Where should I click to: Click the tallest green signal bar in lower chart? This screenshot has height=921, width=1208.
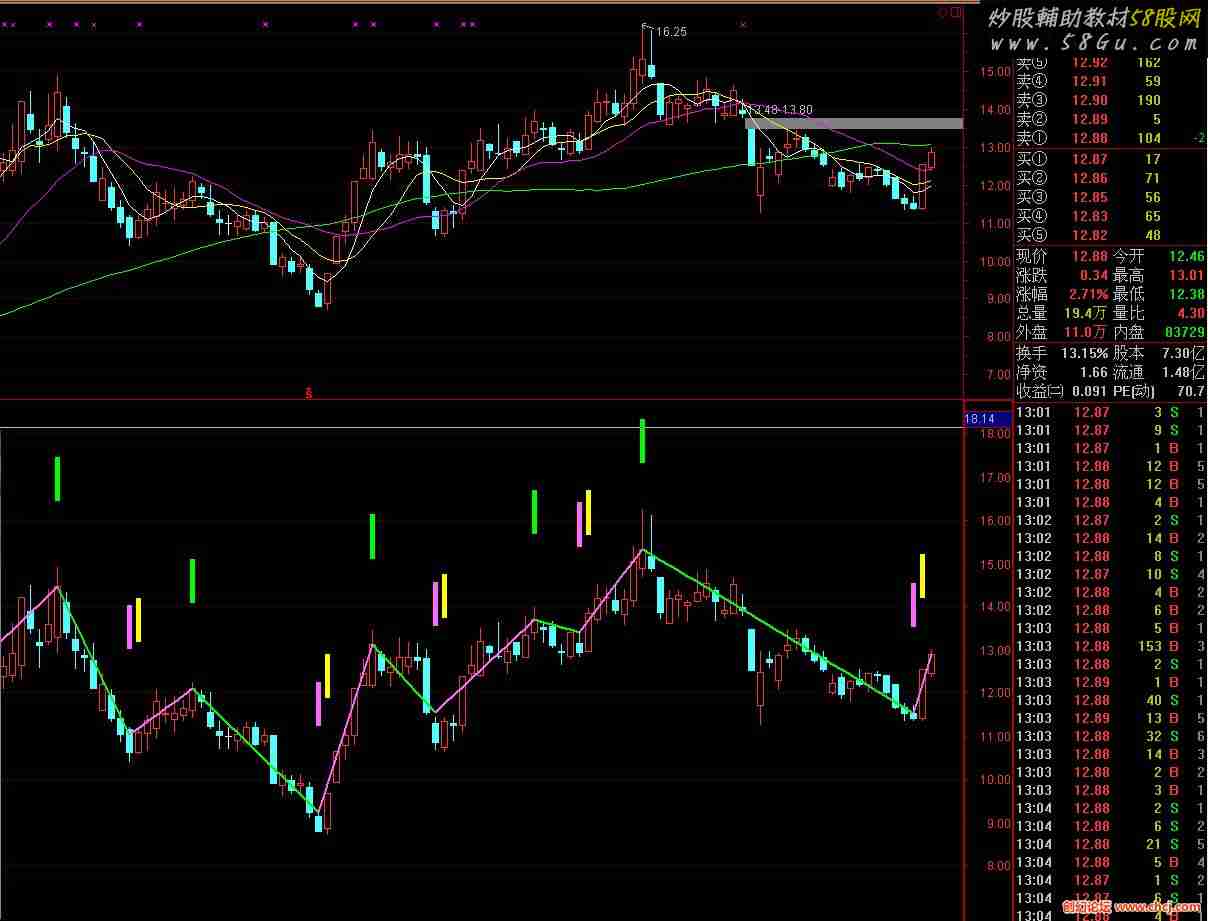click(642, 441)
